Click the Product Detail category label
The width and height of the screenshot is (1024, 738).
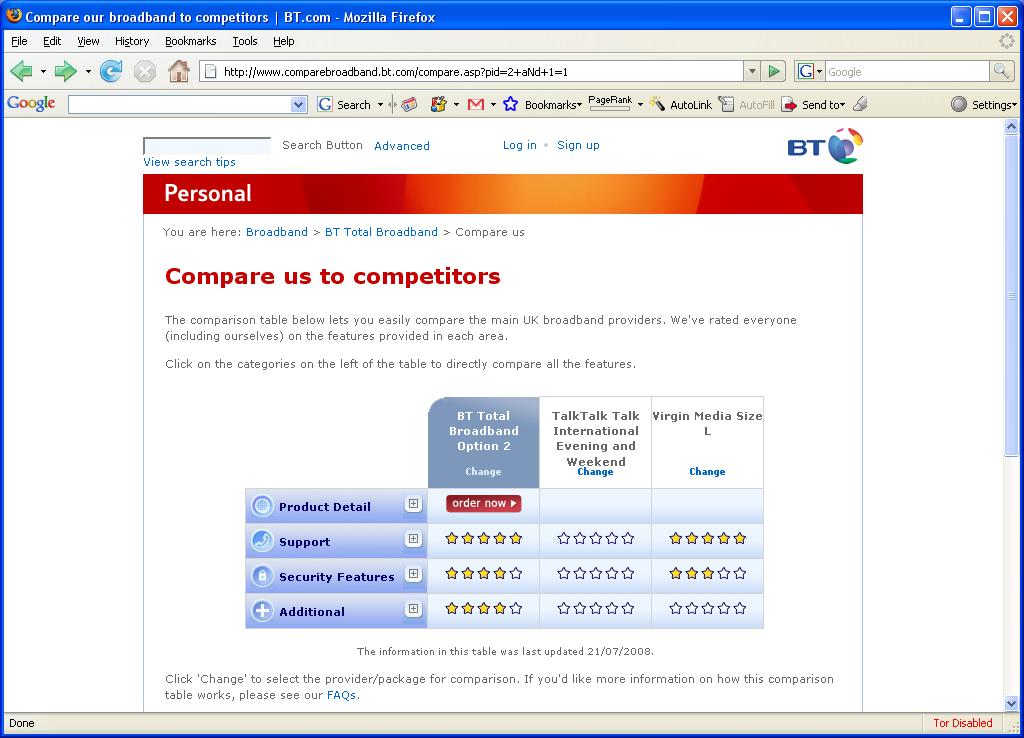point(325,506)
